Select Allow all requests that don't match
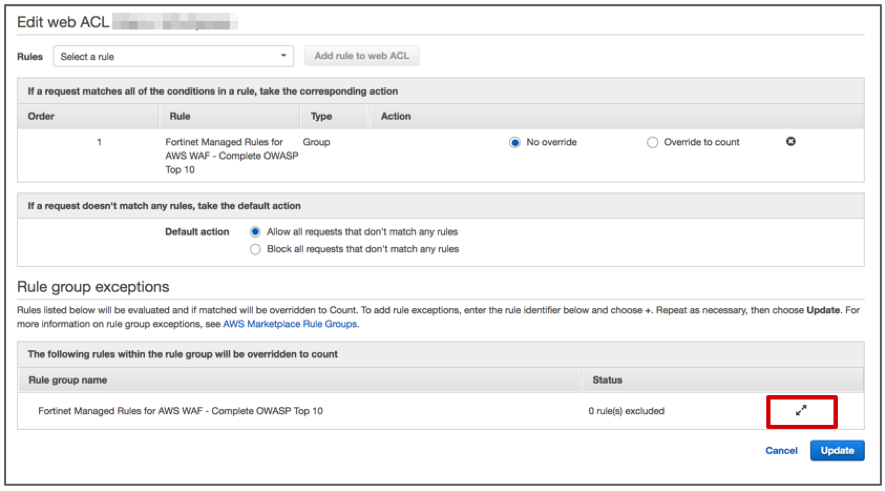Screen dimensions: 885x491 coord(255,232)
